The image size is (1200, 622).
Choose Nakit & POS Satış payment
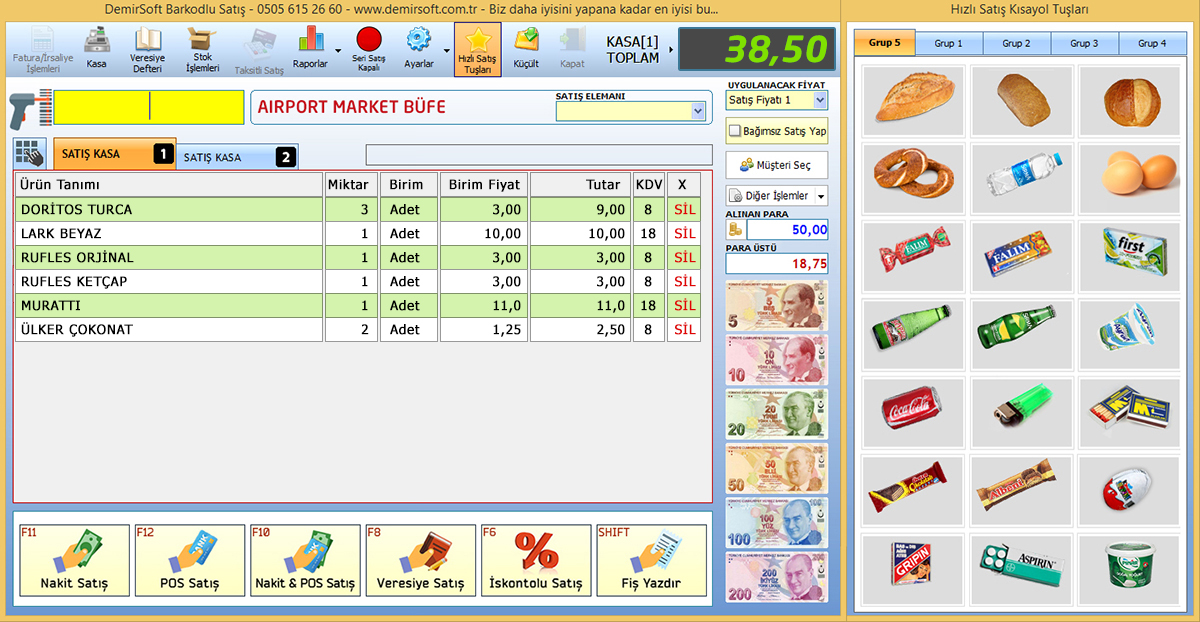point(305,560)
